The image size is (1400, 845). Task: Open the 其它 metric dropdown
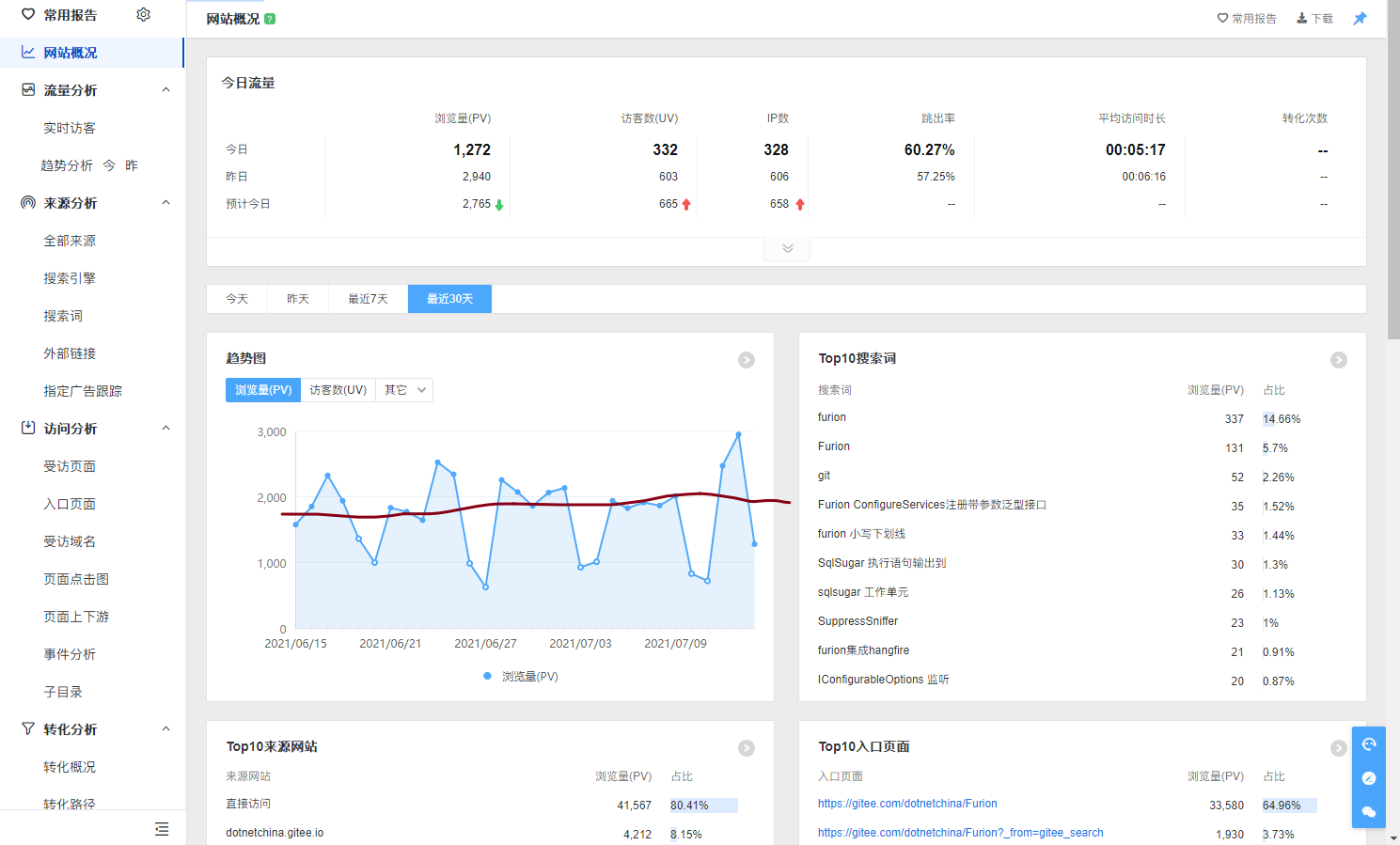[404, 390]
